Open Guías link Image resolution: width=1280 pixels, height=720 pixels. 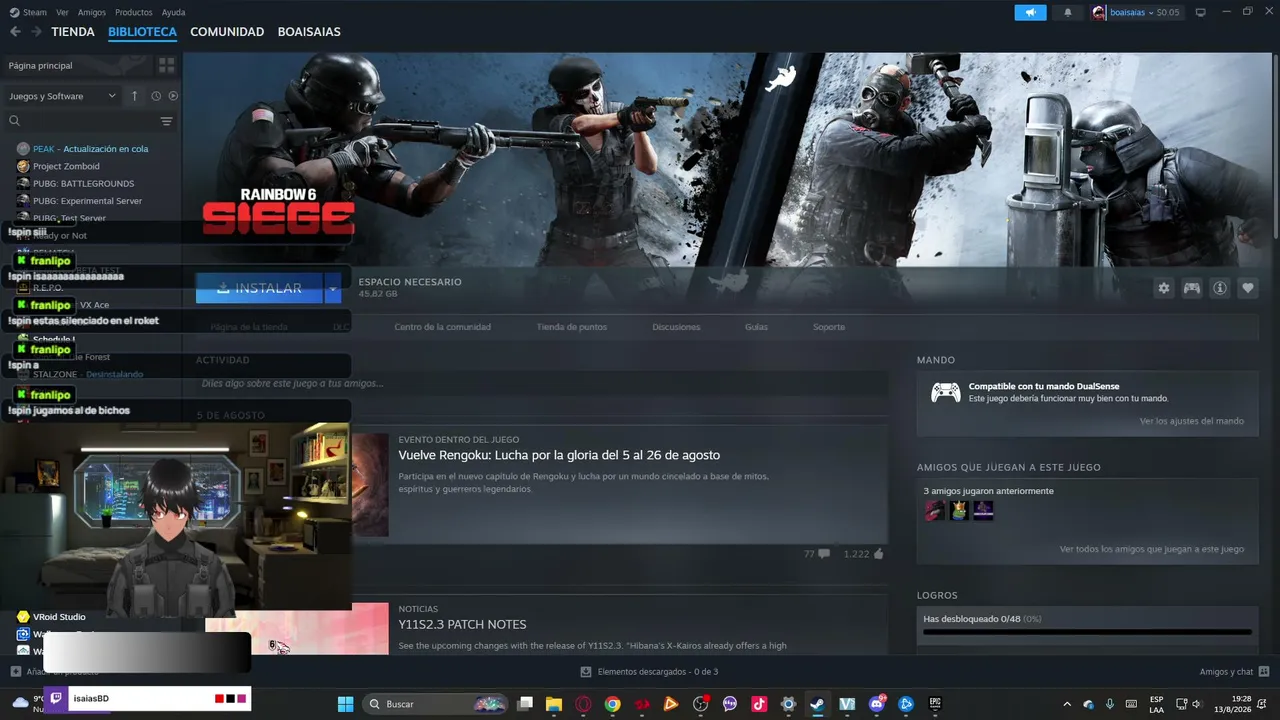756,327
